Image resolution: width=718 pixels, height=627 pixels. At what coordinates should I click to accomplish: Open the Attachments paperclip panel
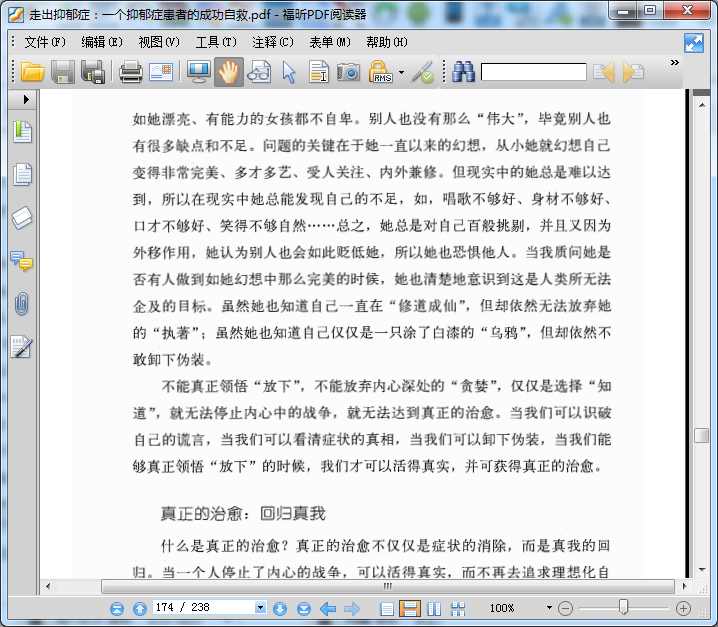[22, 304]
